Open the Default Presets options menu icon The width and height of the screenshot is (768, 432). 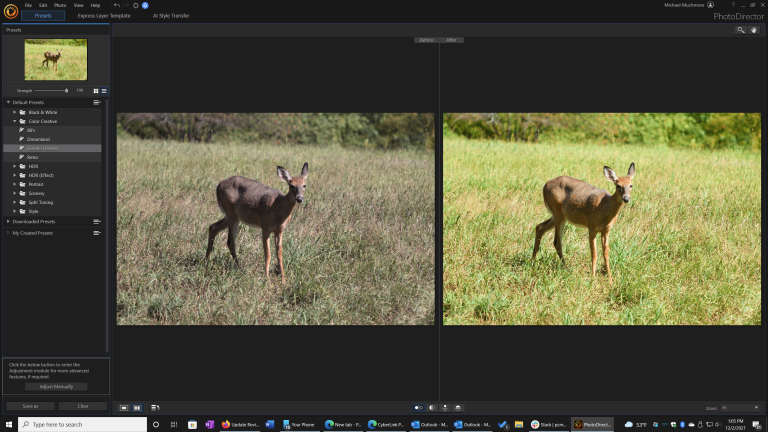tap(97, 102)
